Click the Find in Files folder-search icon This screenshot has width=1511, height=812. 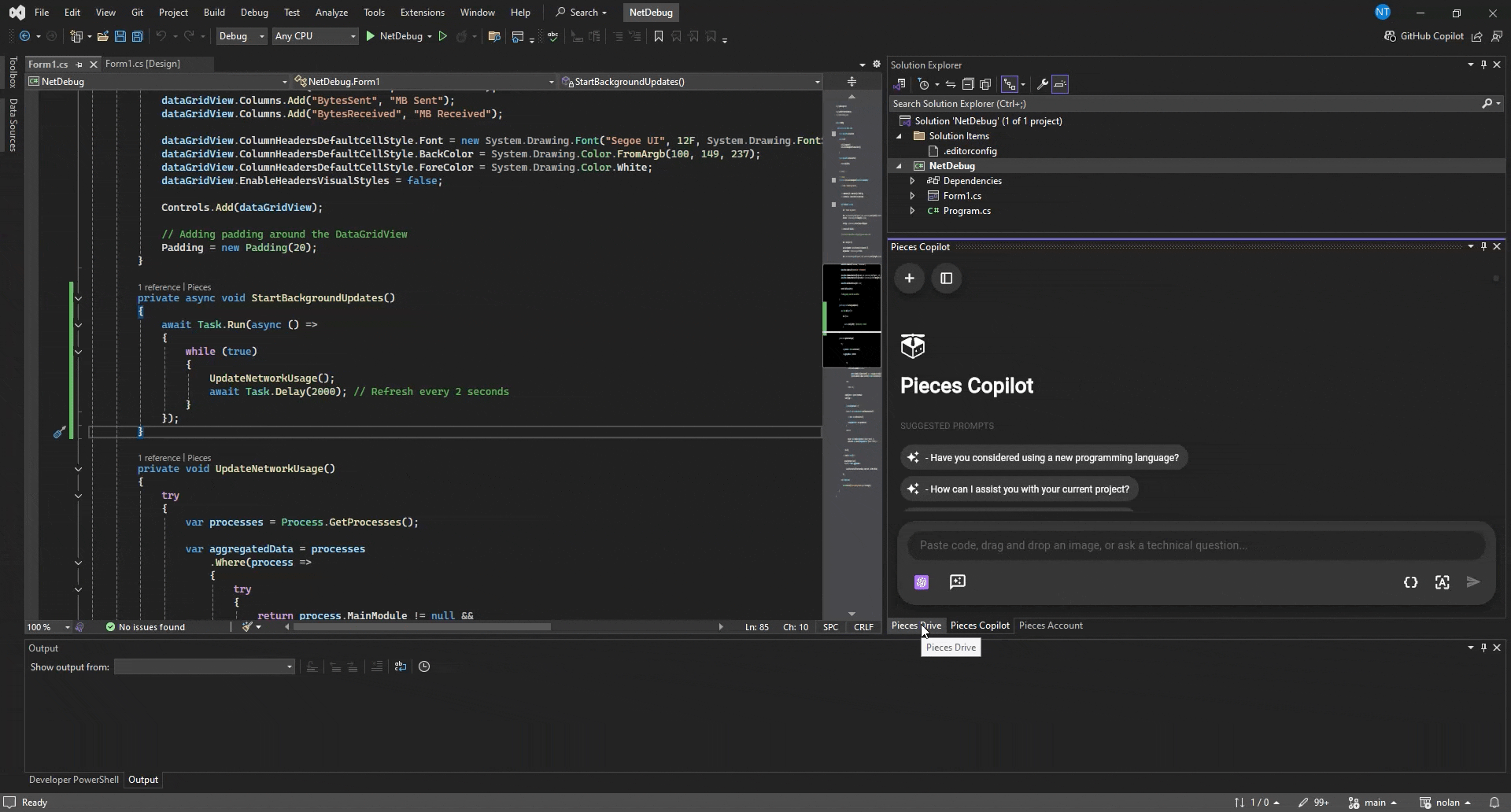(x=494, y=36)
